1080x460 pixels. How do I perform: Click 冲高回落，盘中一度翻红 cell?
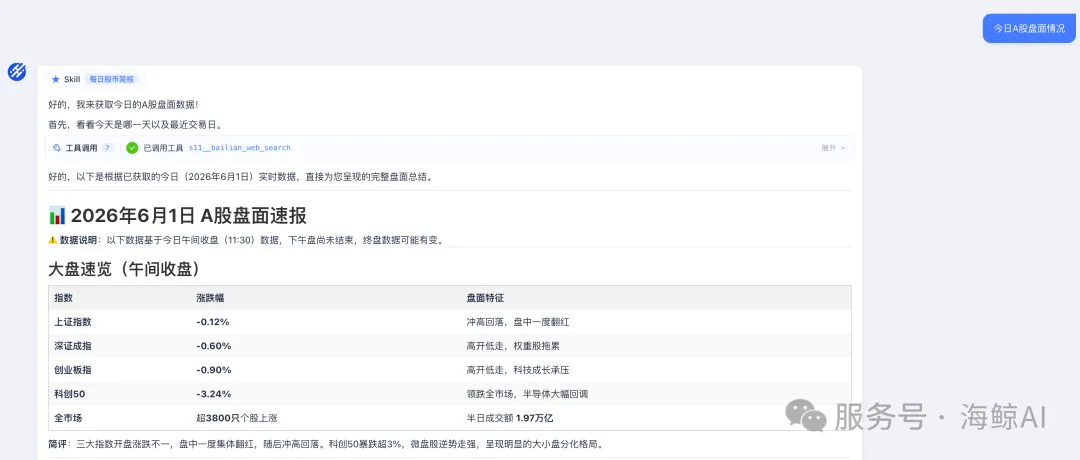coord(517,322)
